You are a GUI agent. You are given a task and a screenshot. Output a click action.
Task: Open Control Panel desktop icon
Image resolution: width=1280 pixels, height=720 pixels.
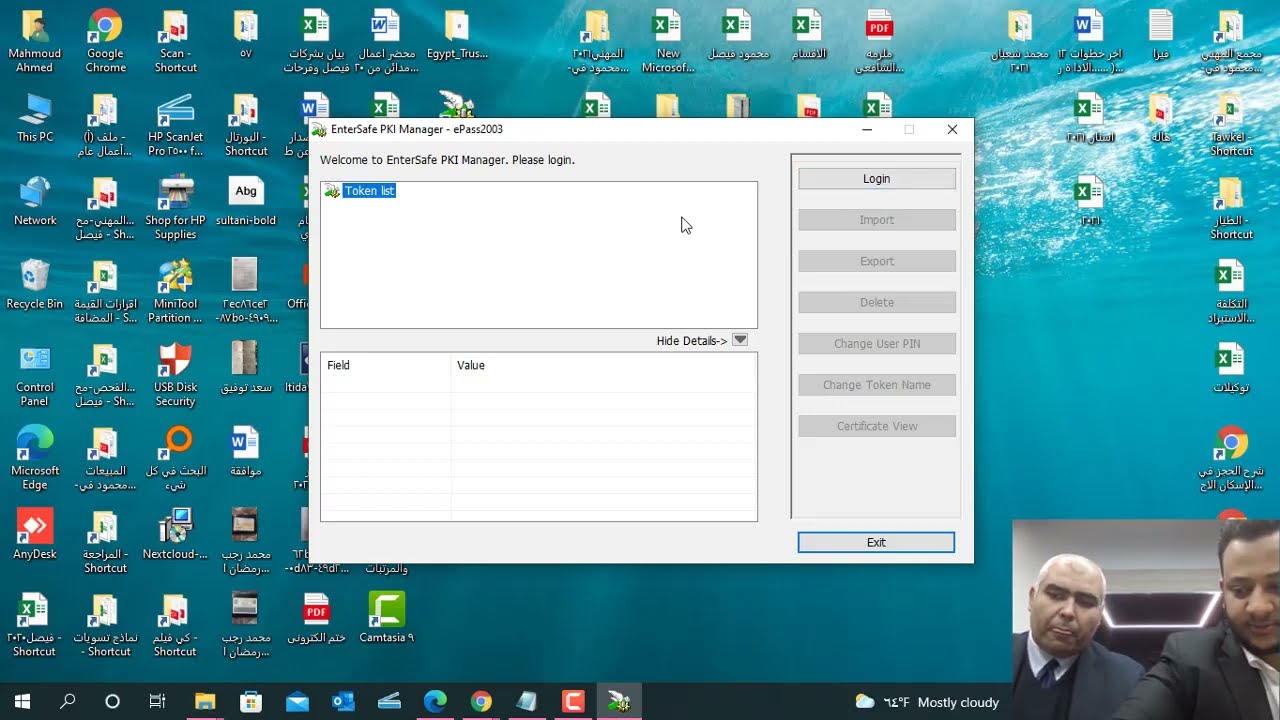pos(35,375)
